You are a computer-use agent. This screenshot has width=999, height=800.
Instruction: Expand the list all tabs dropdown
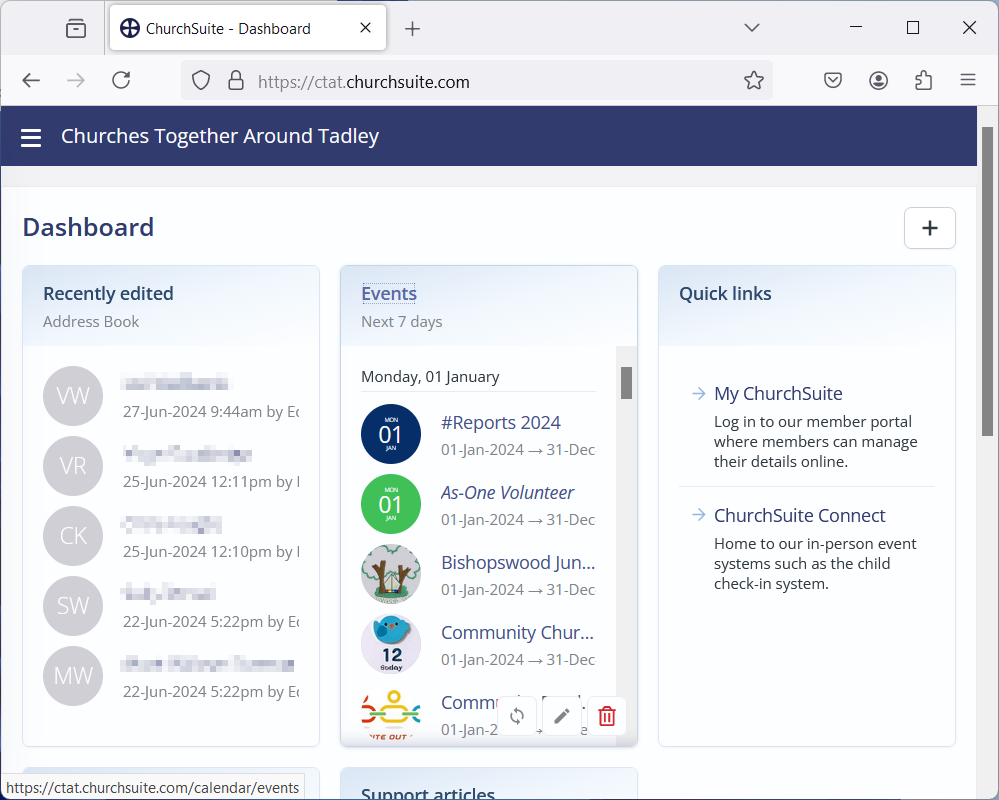[x=752, y=27]
